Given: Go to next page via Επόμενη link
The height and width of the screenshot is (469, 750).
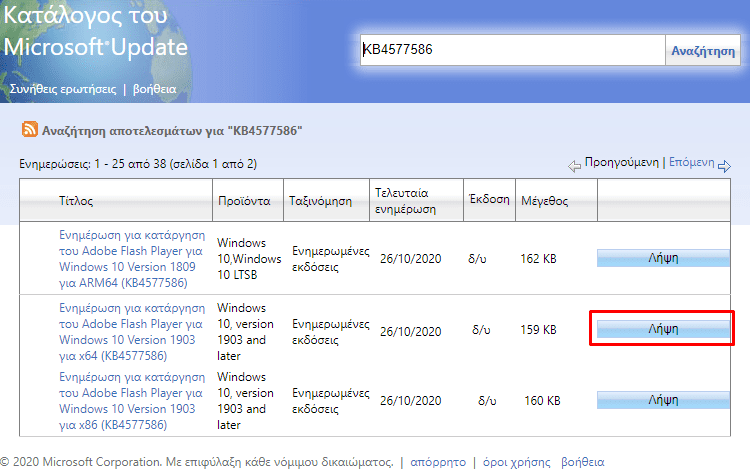Looking at the screenshot, I should pos(691,162).
